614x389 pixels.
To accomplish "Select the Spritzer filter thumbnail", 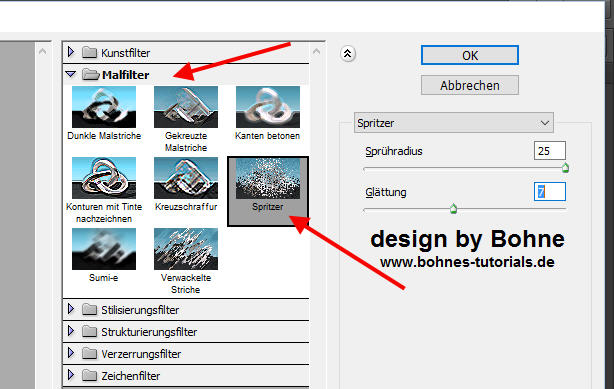I will 268,178.
